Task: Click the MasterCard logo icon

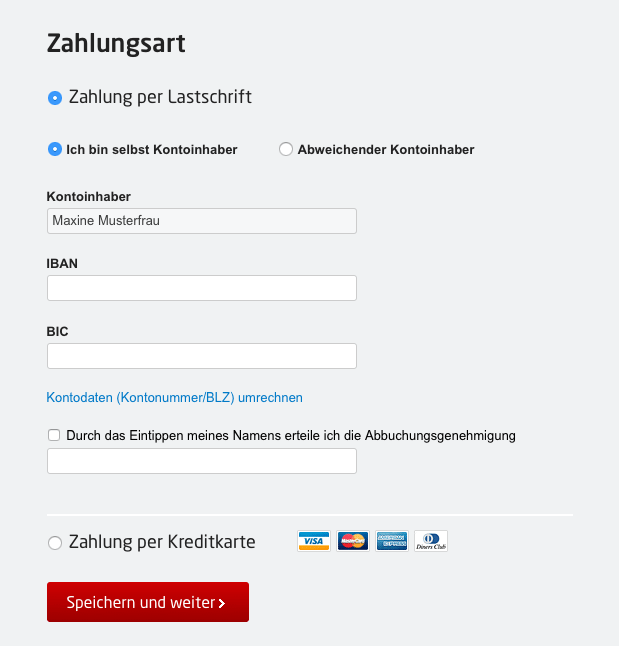Action: pos(353,541)
